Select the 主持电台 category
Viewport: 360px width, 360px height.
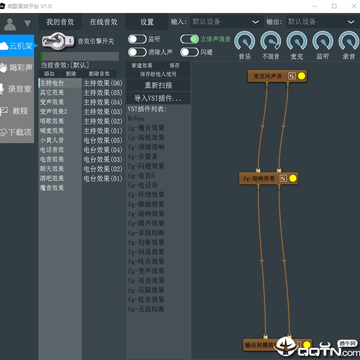click(x=60, y=83)
